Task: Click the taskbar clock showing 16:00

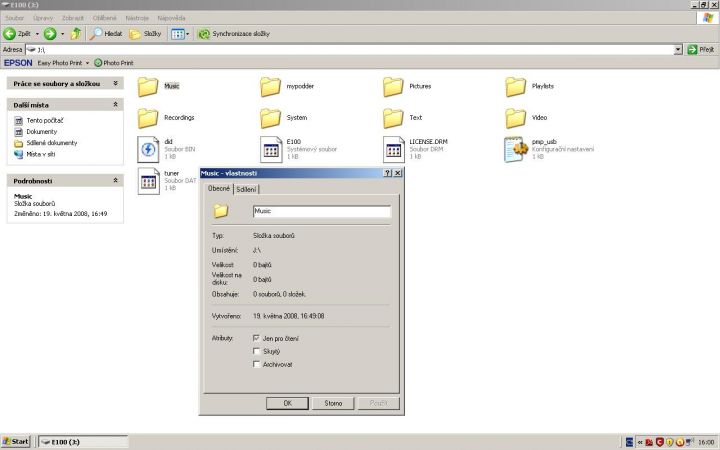Action: tap(706, 442)
